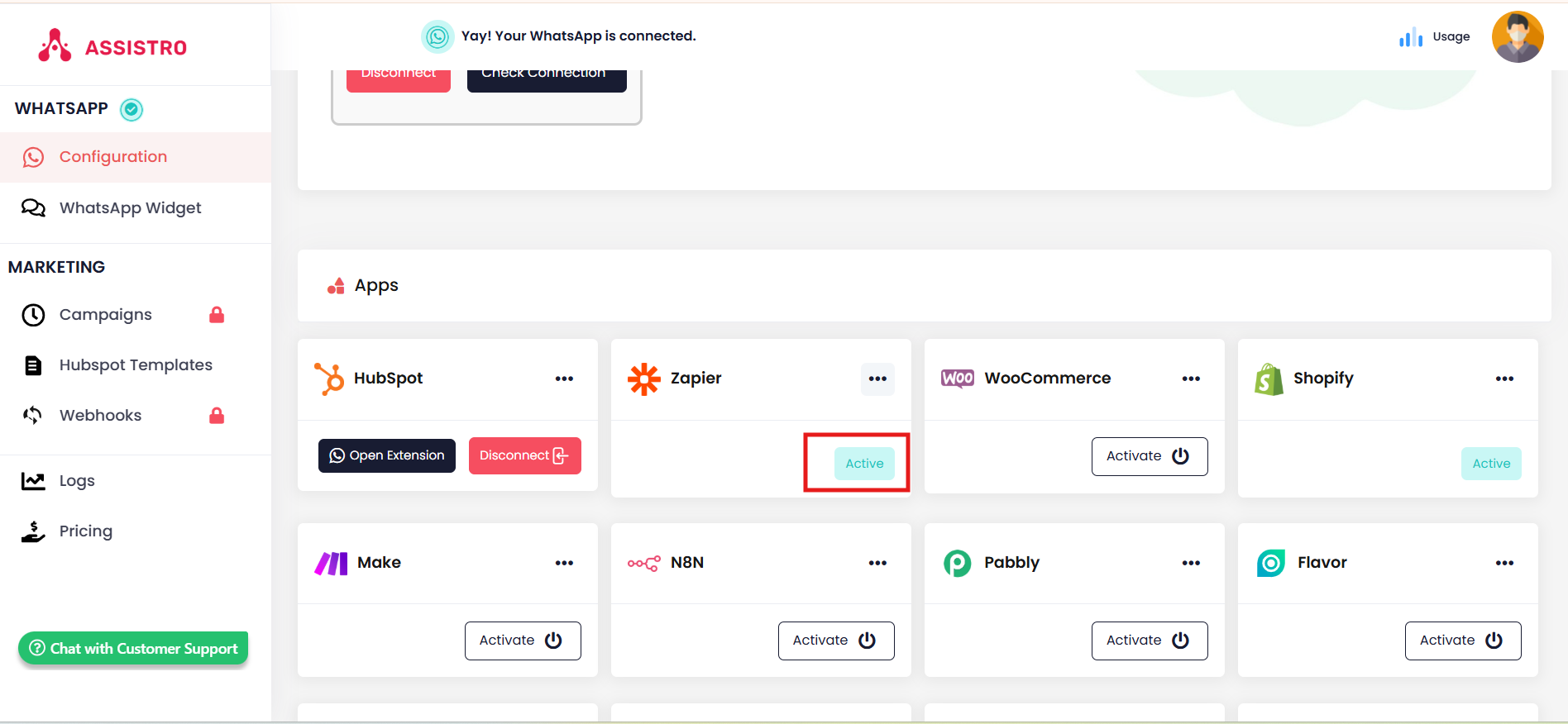
Task: Click the Zapier app logo
Action: click(x=643, y=379)
